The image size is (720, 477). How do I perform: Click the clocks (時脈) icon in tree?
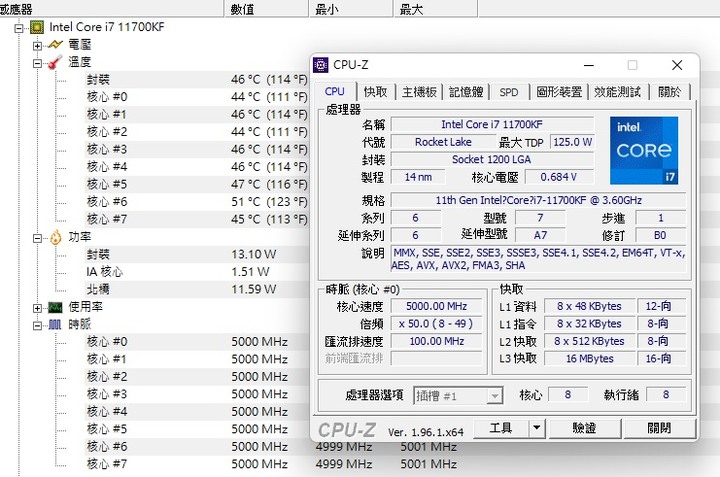coord(55,325)
